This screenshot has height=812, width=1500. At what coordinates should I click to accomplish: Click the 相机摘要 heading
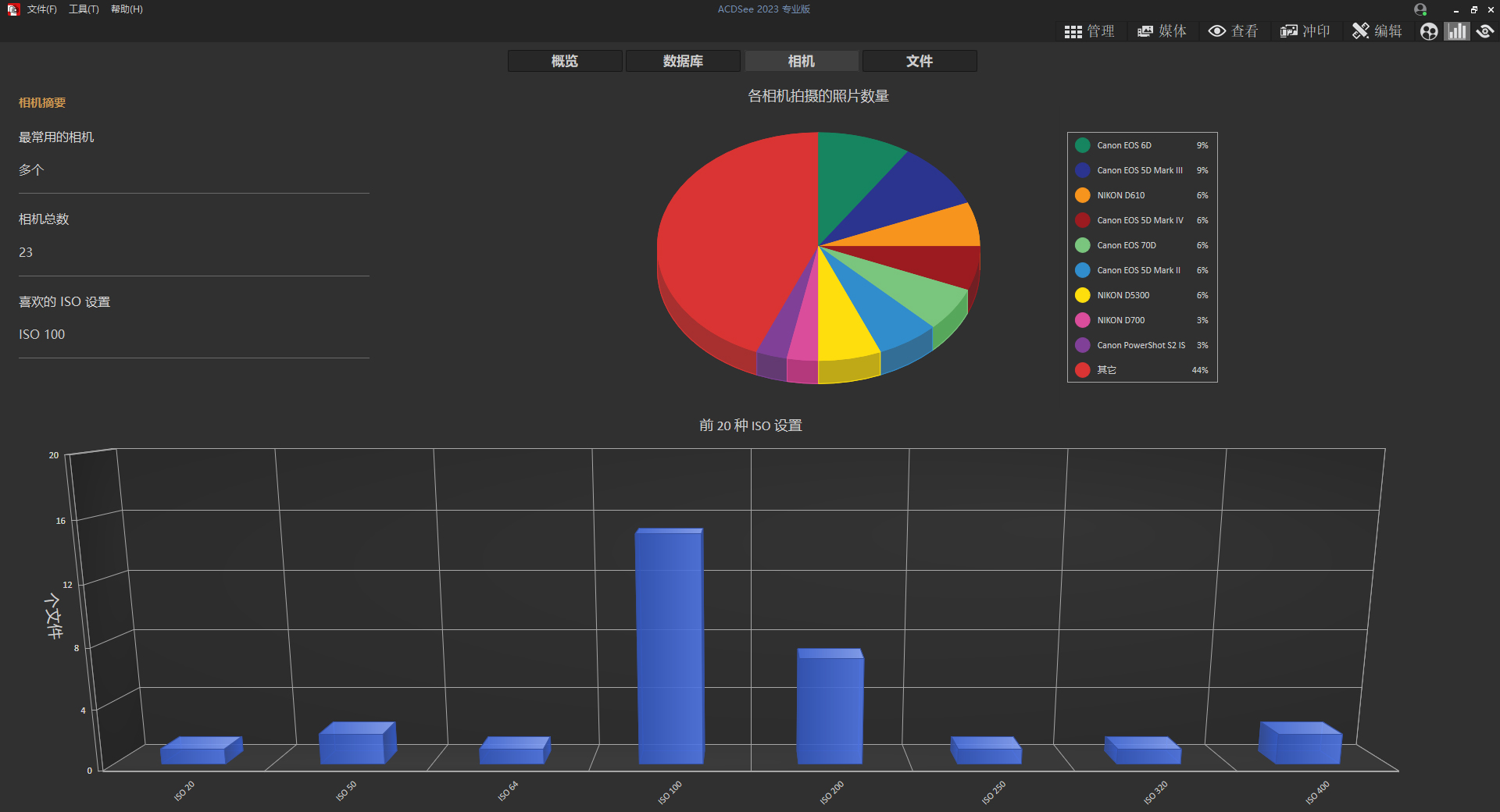pyautogui.click(x=42, y=103)
